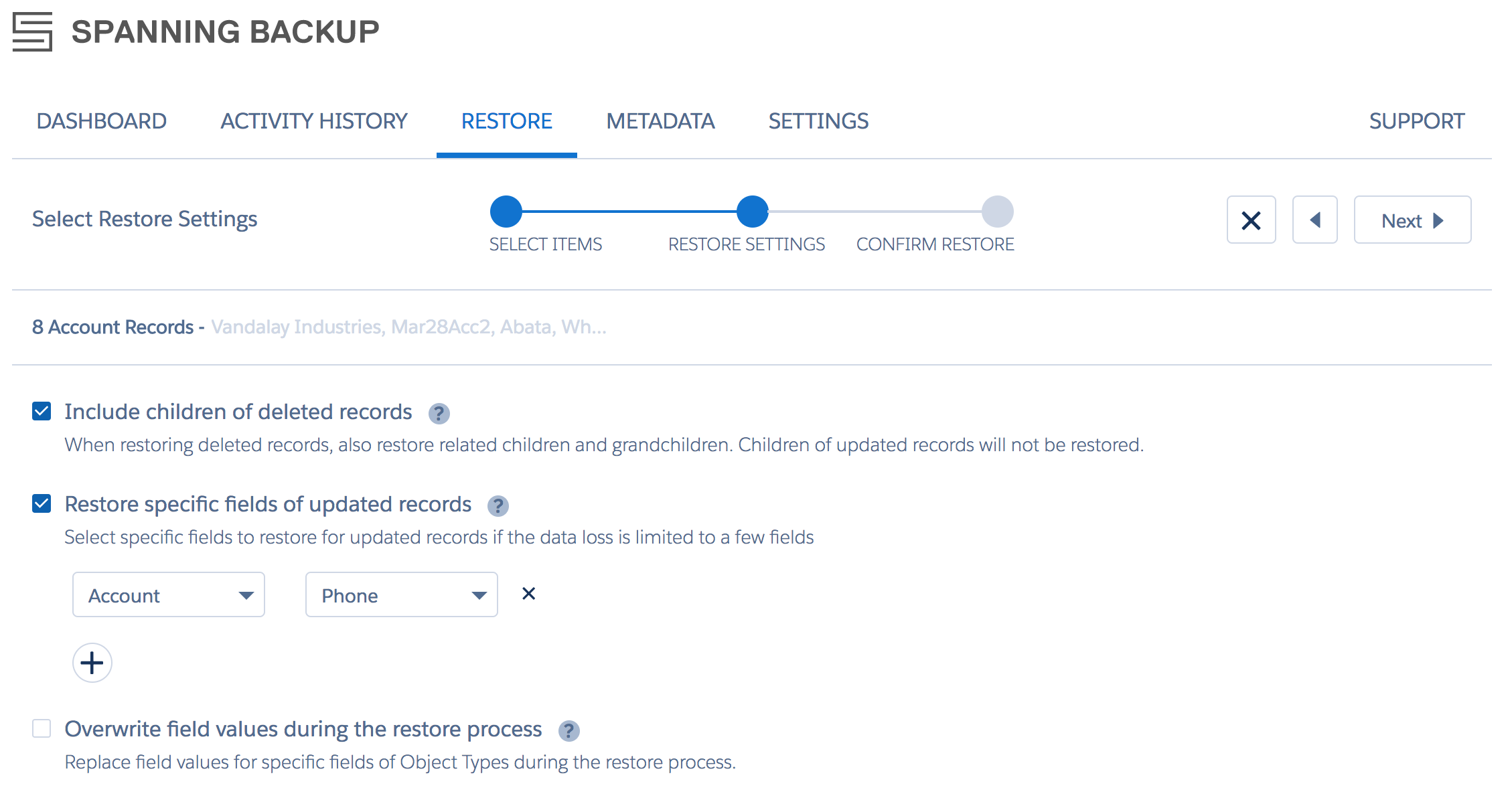Click the Select Items step circle

tap(506, 212)
